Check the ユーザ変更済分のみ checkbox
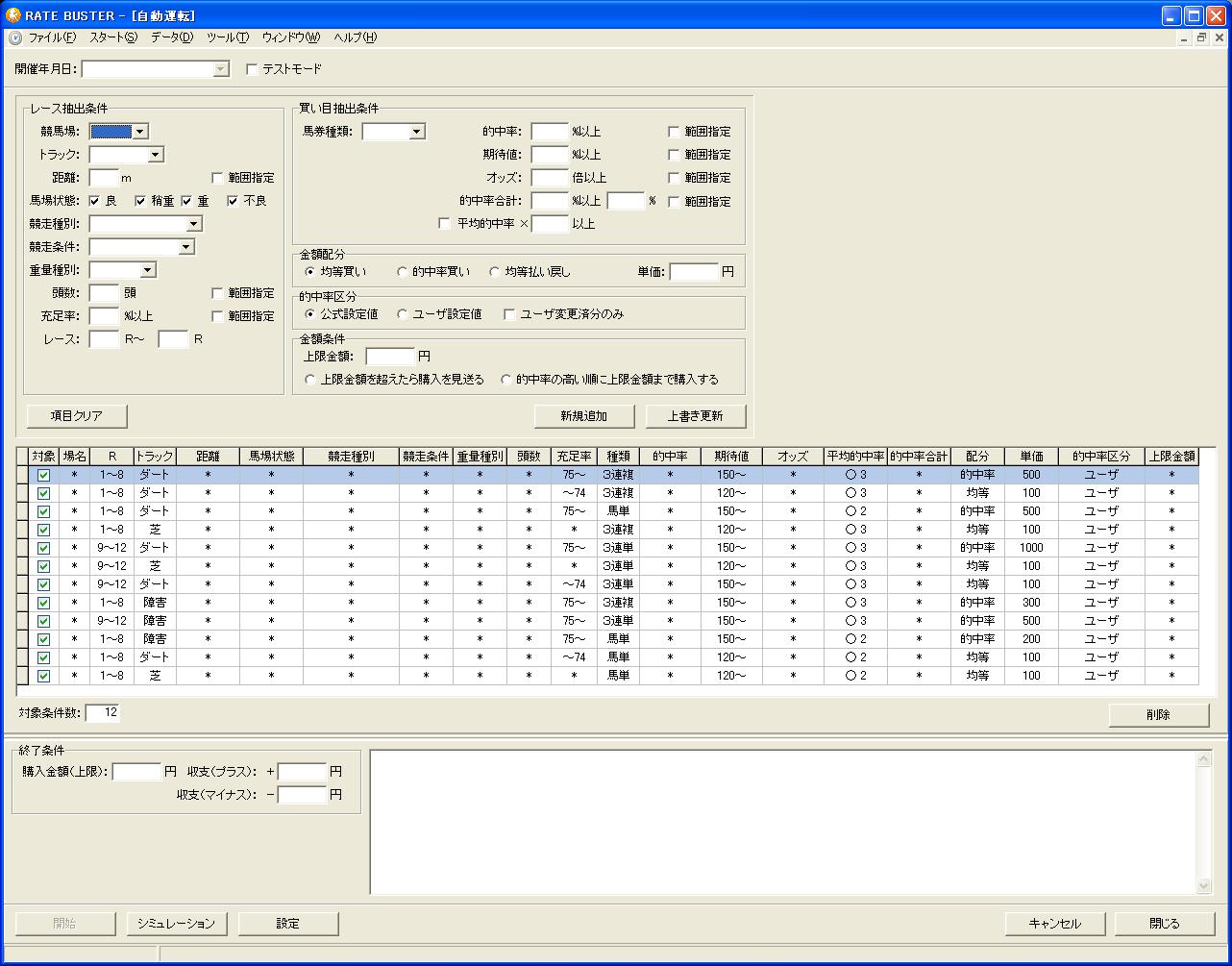Viewport: 1232px width, 966px height. [509, 314]
